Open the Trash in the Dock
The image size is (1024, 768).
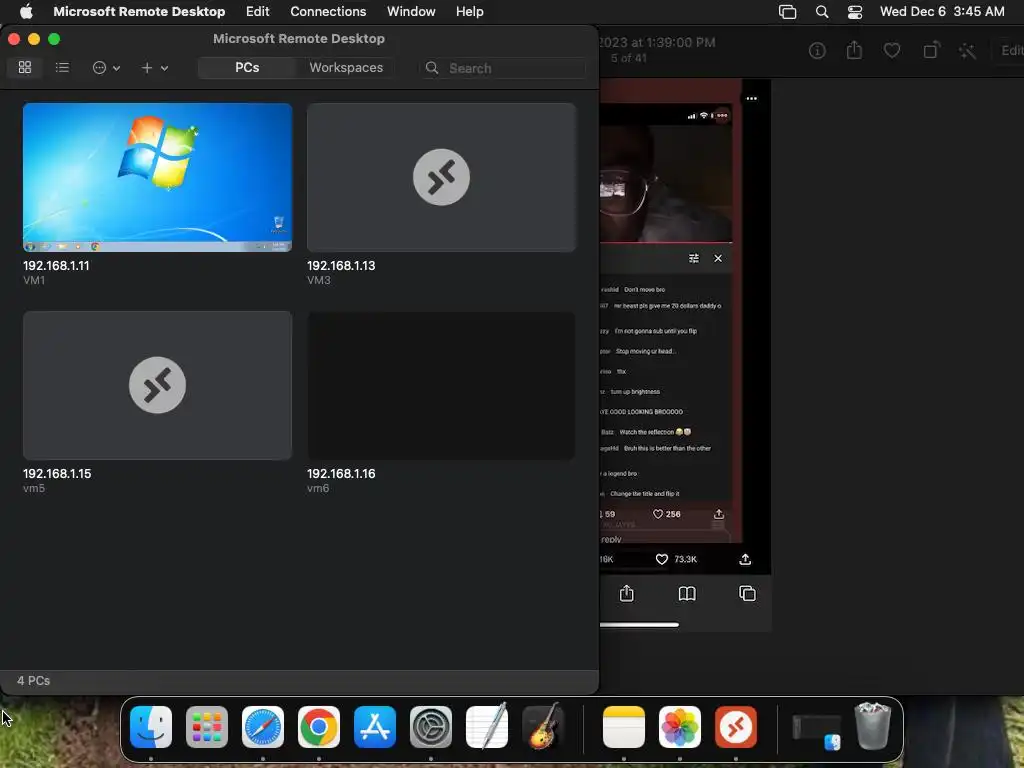pyautogui.click(x=873, y=726)
